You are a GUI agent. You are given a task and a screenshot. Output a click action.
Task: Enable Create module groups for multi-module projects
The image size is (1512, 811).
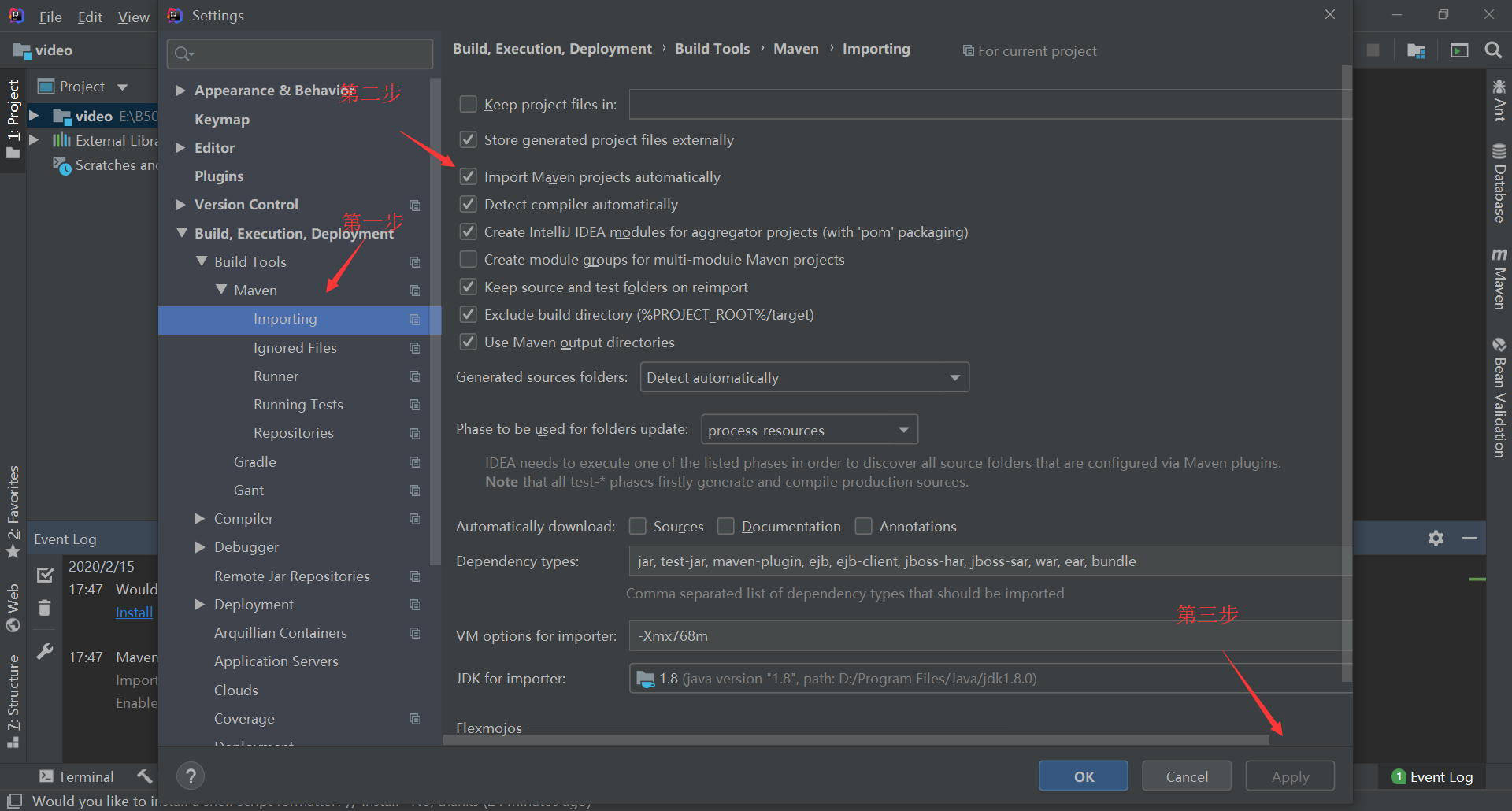[x=468, y=259]
